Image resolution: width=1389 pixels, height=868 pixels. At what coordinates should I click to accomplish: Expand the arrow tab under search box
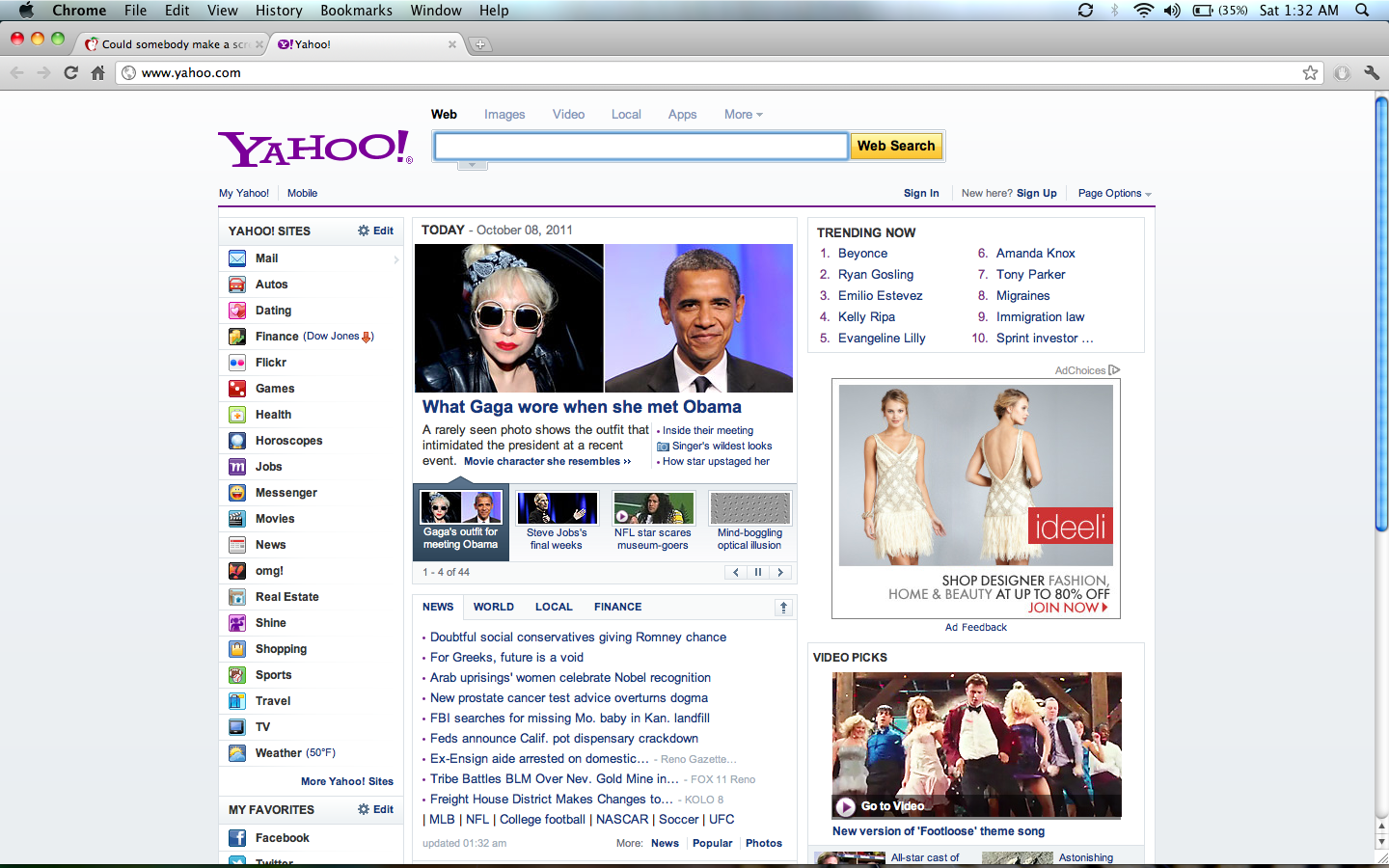tap(472, 165)
